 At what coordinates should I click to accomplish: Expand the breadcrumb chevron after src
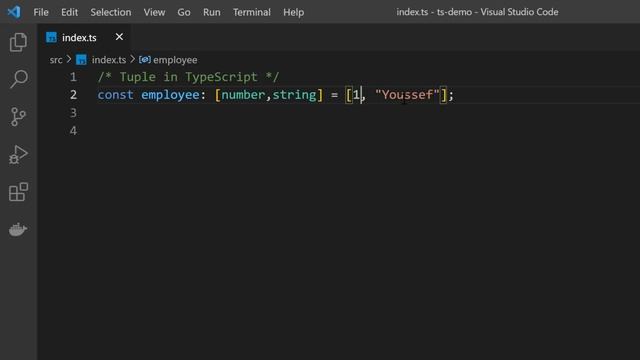click(69, 60)
